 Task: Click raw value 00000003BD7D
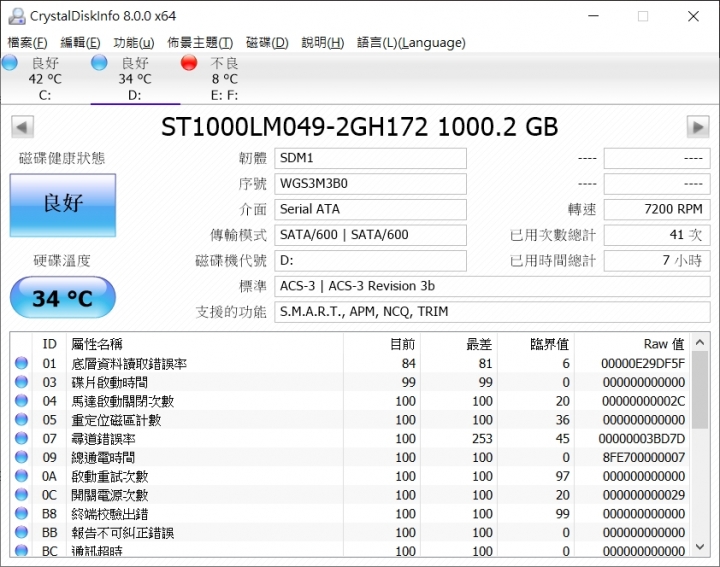(x=642, y=438)
